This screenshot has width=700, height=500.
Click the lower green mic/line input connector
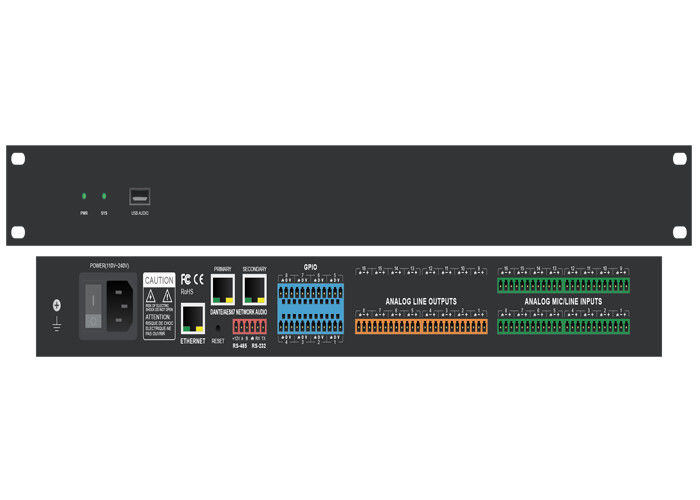tap(564, 326)
